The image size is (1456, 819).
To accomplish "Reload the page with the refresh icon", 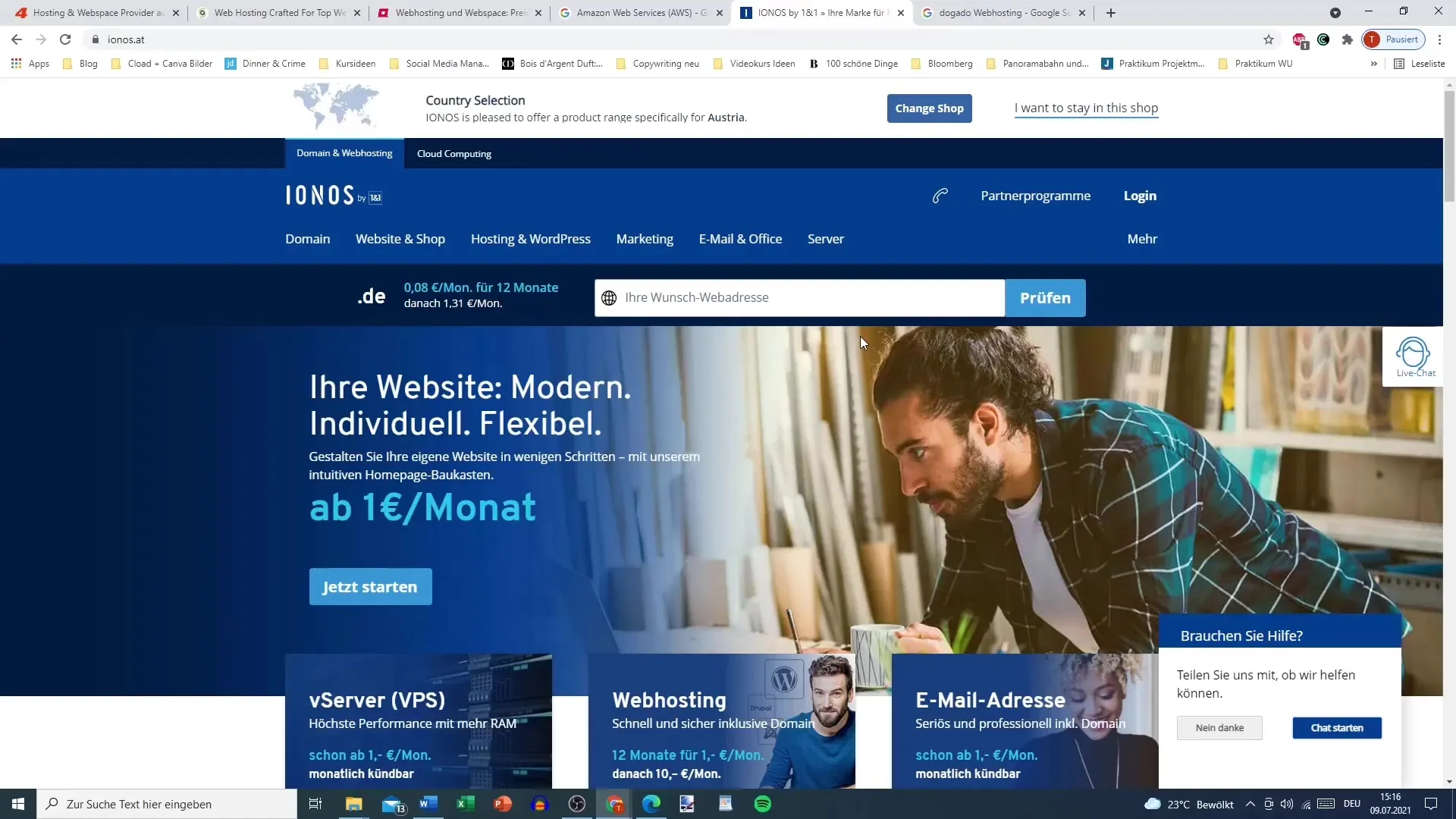I will [x=66, y=39].
